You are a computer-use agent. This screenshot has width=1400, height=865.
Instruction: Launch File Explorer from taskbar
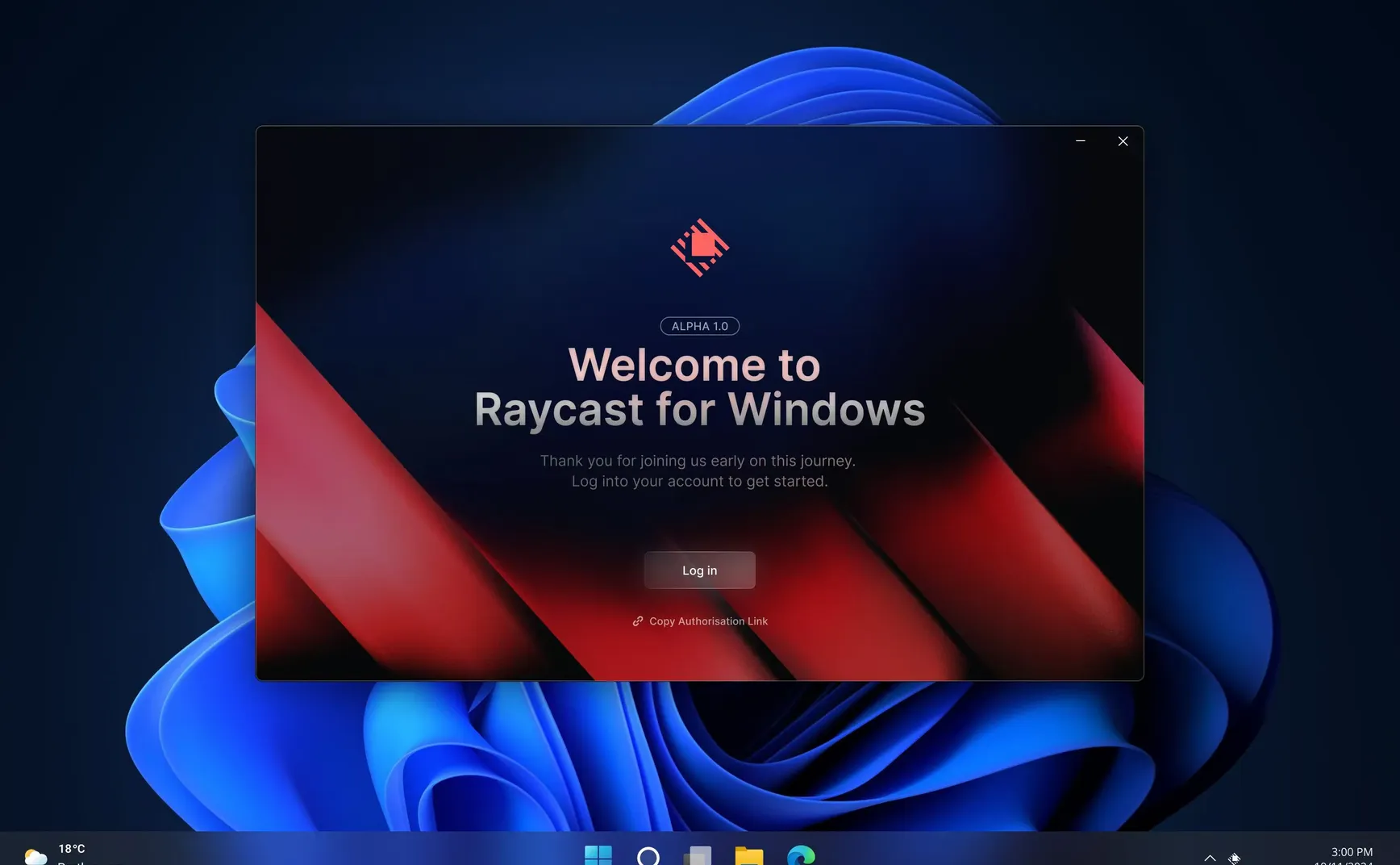click(749, 855)
